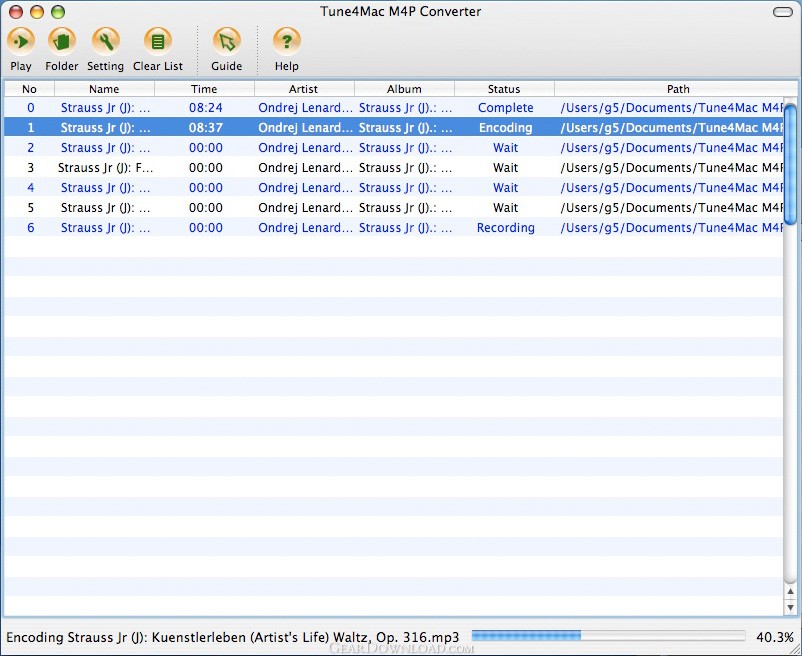Image resolution: width=802 pixels, height=656 pixels.
Task: Click the Play toolbar icon
Action: tap(21, 41)
